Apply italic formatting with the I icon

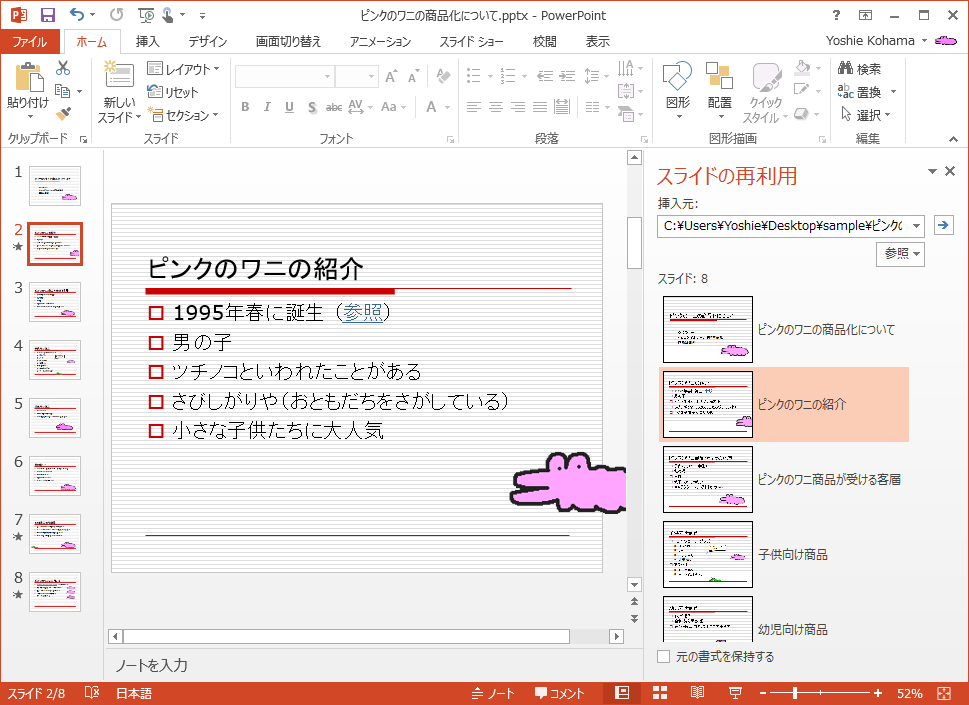pos(267,107)
